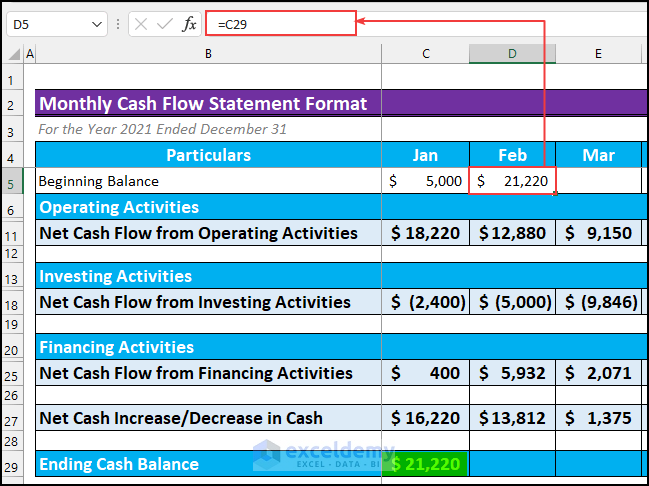Click the $13,812 net cash increase cell
This screenshot has height=486, width=649.
(512, 418)
